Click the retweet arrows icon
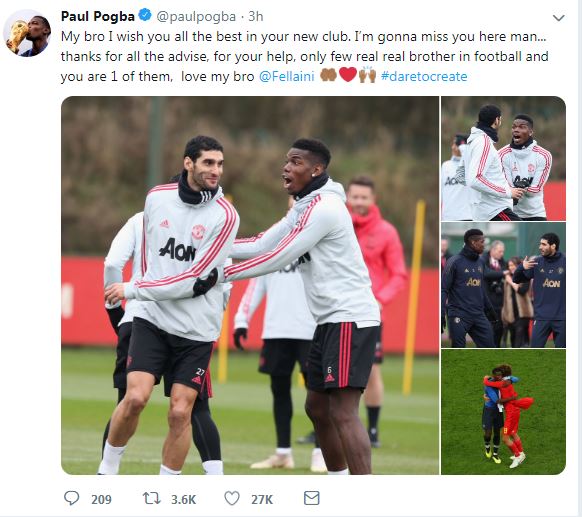The width and height of the screenshot is (582, 517). pyautogui.click(x=152, y=498)
